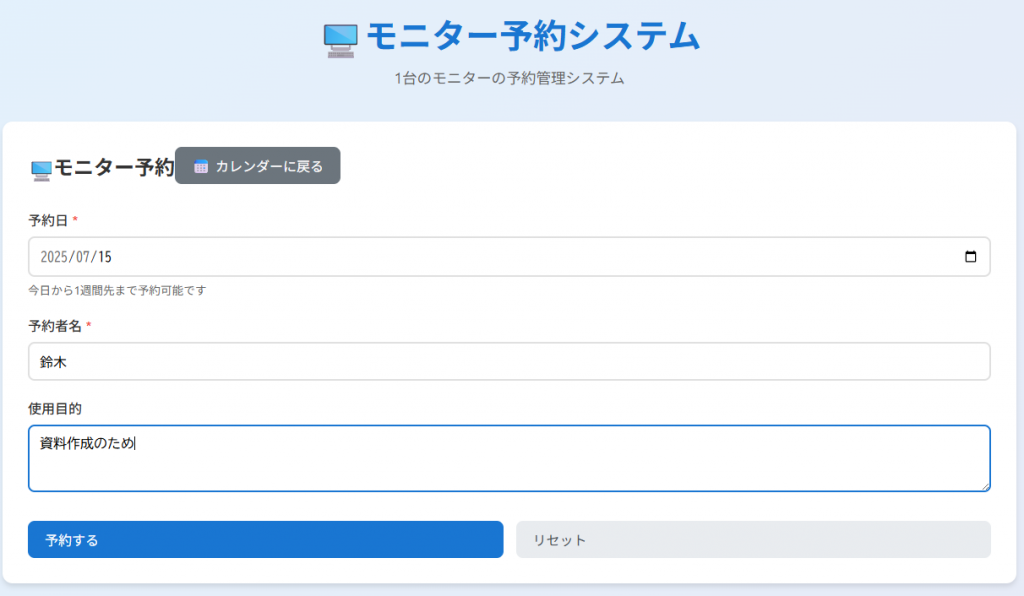Screen dimensions: 1024x596
Task: Click the 予約日 field label
Action: 48,221
